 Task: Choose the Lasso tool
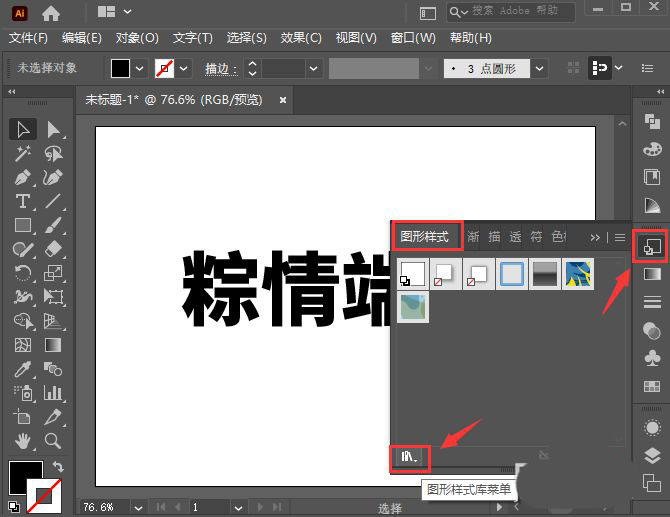(53, 153)
